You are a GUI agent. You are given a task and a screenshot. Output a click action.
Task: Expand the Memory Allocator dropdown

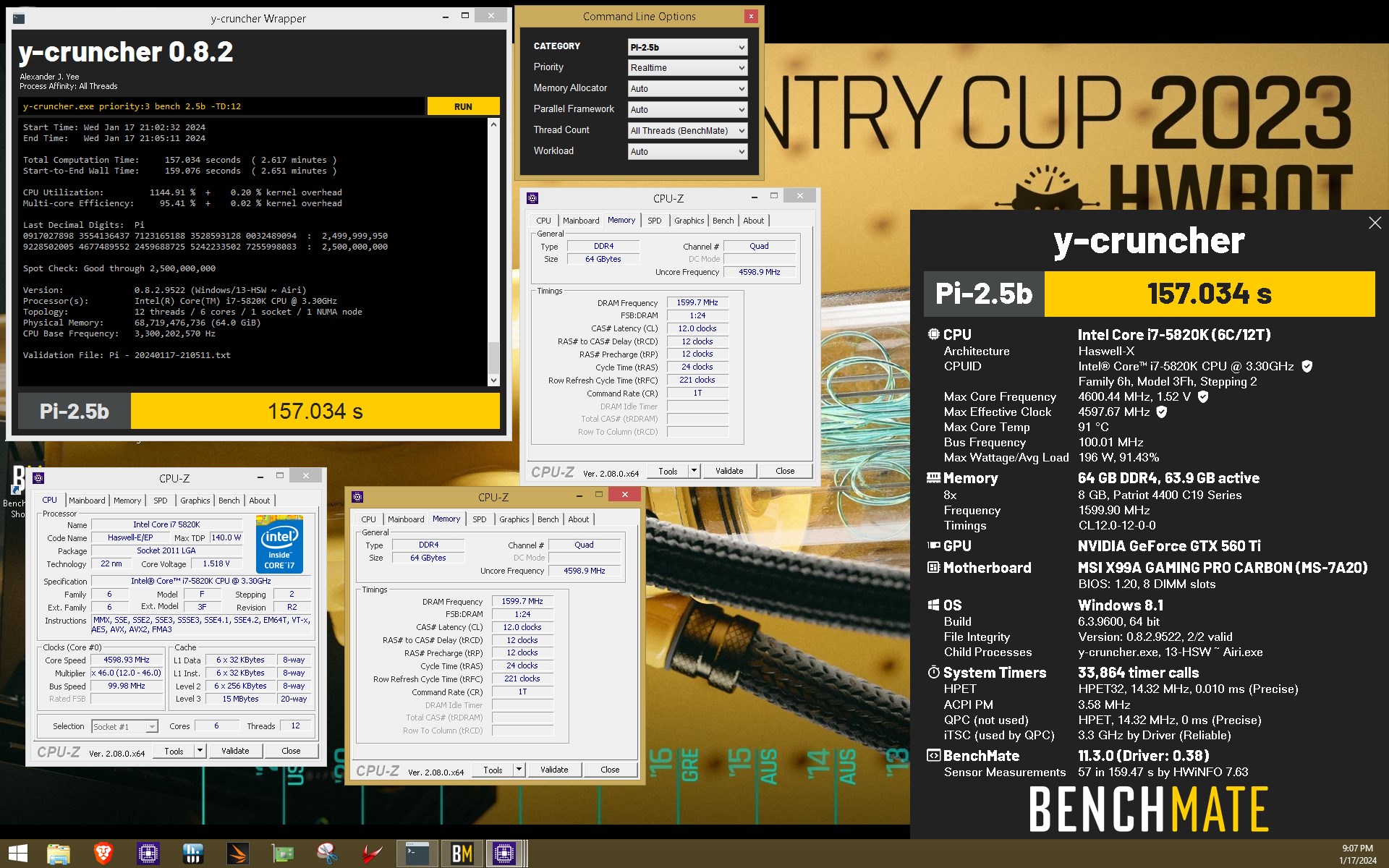tap(687, 88)
